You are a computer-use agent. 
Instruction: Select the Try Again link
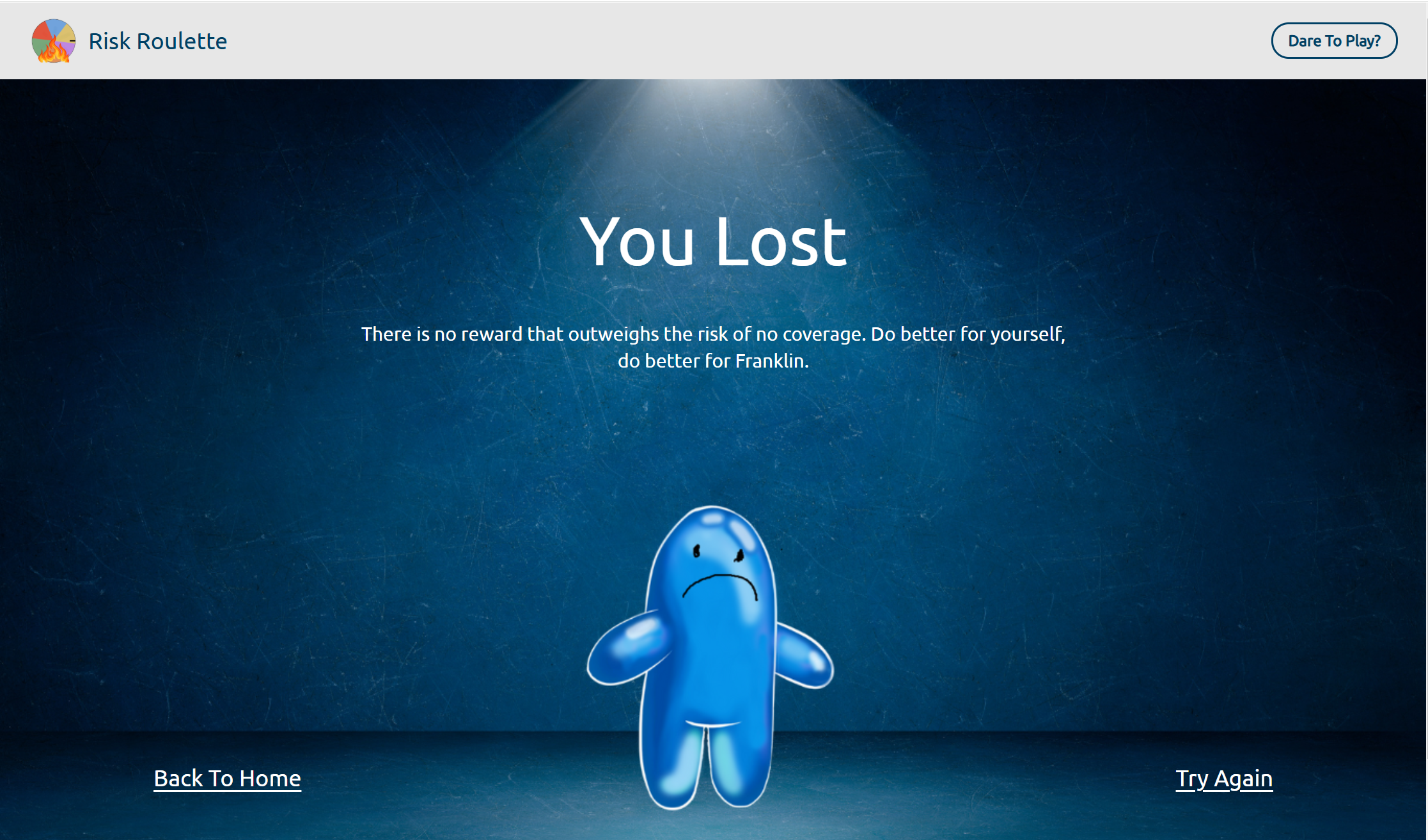click(1224, 779)
